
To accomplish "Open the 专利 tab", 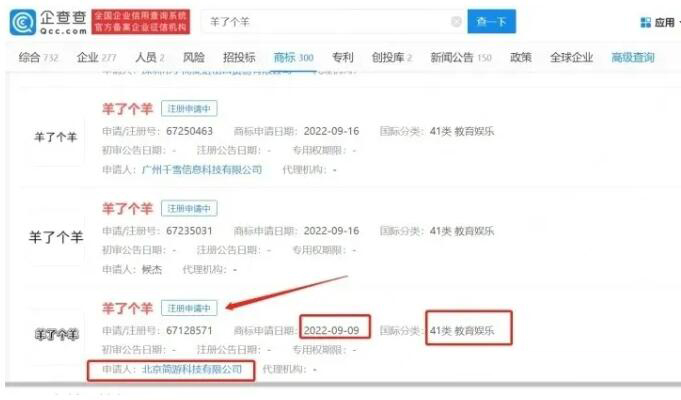I will (342, 57).
